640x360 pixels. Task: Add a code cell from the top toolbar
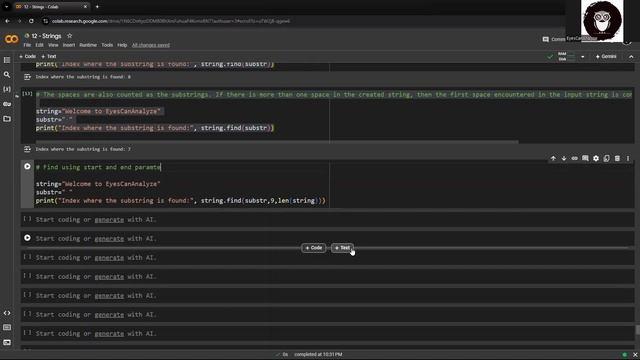27,56
